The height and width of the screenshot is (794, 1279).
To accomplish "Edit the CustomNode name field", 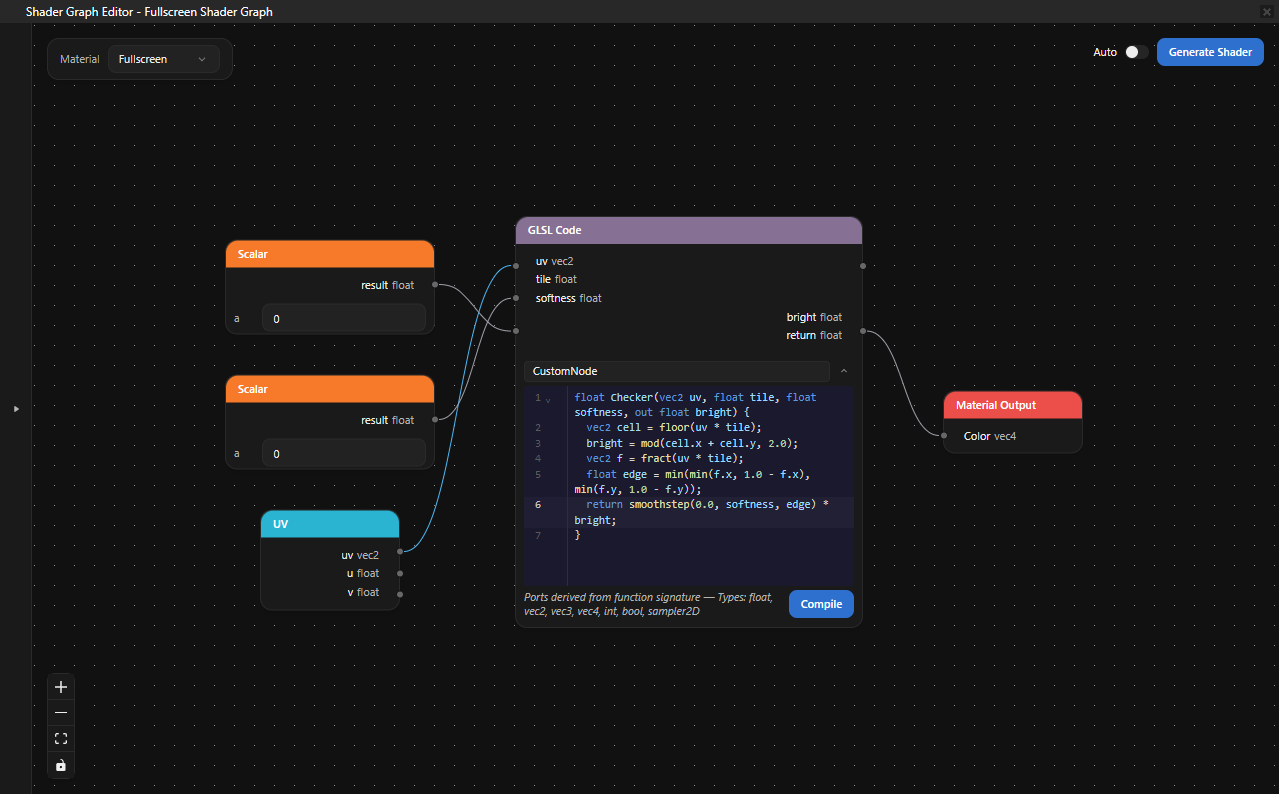I will 676,371.
